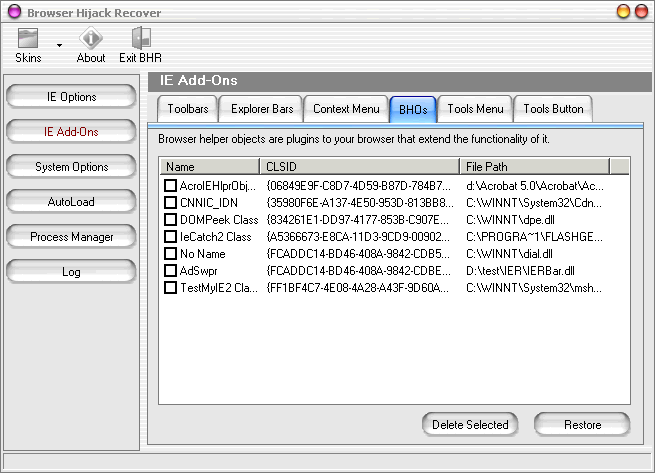The image size is (655, 473).
Task: Click the purple orb title bar icon
Action: [14, 11]
